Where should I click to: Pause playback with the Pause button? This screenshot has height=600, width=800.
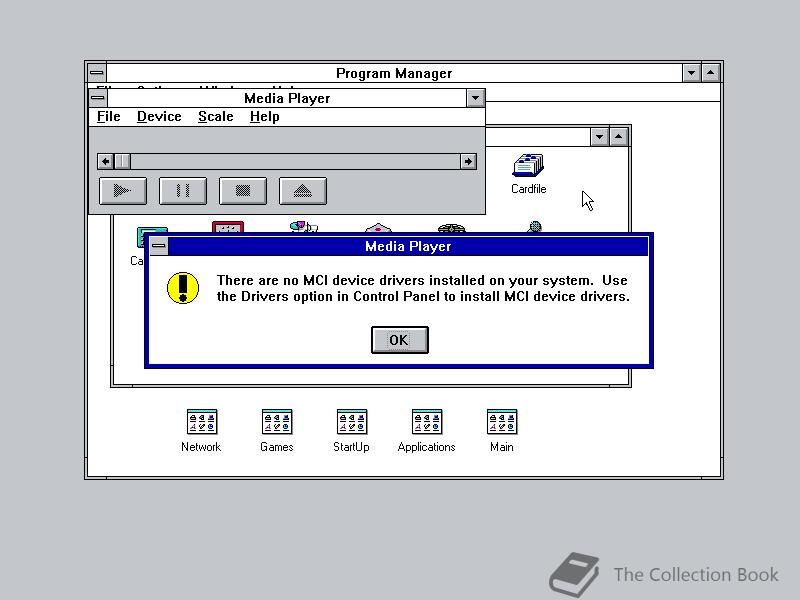coord(183,191)
